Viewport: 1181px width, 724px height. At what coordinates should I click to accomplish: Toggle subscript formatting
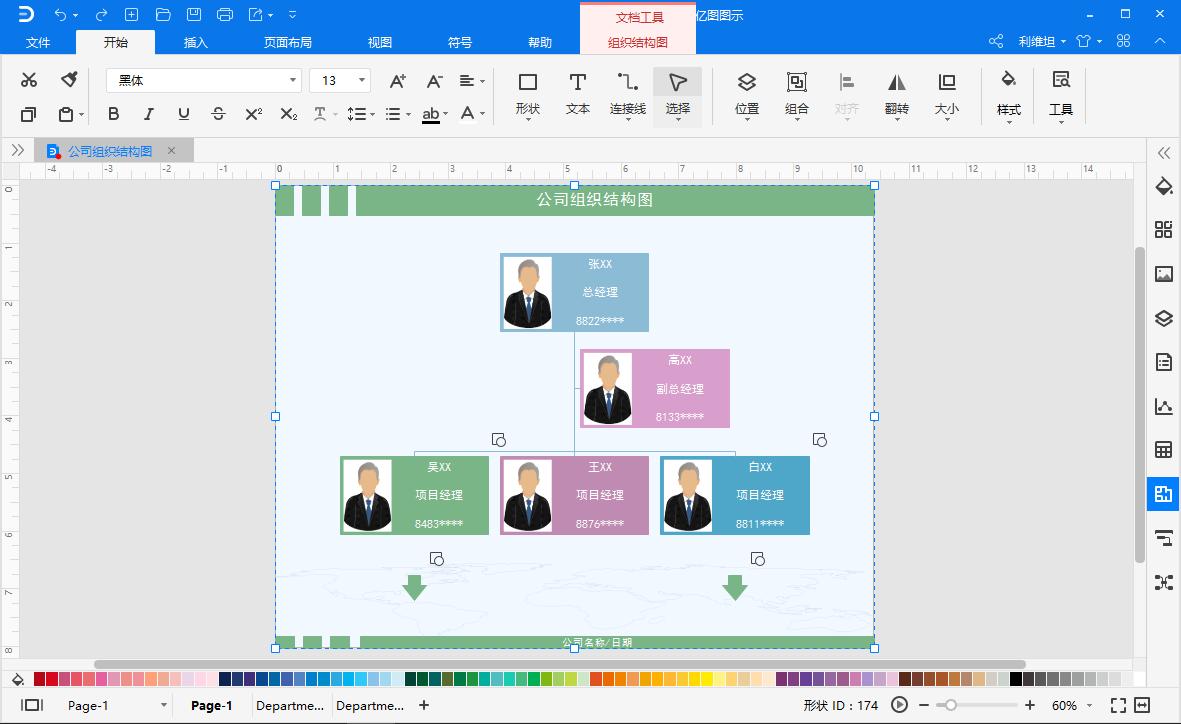pos(288,114)
